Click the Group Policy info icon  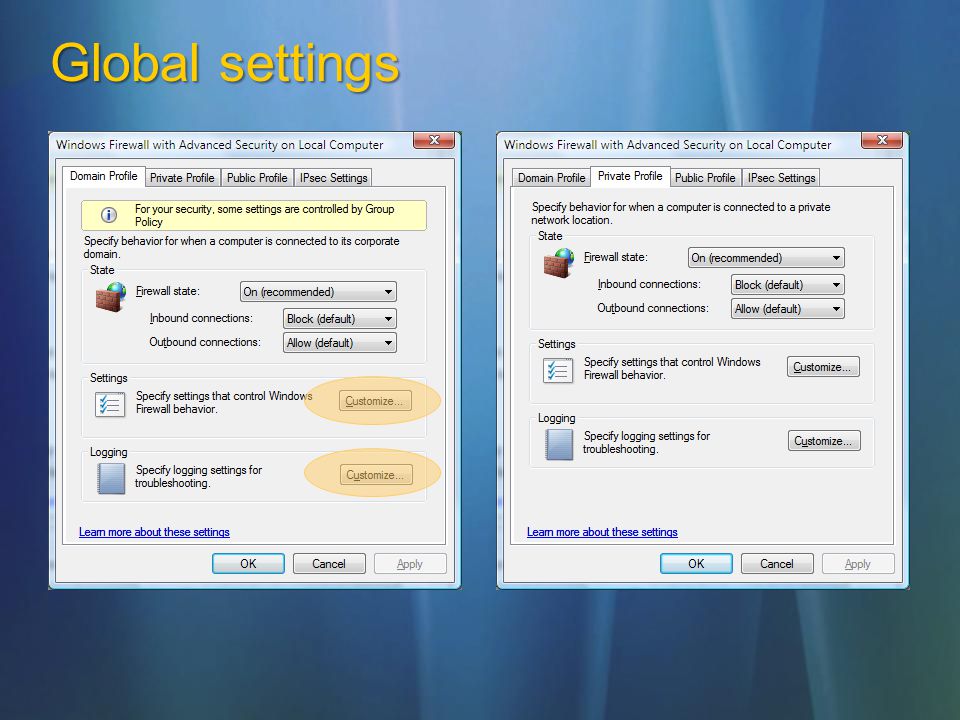coord(109,215)
